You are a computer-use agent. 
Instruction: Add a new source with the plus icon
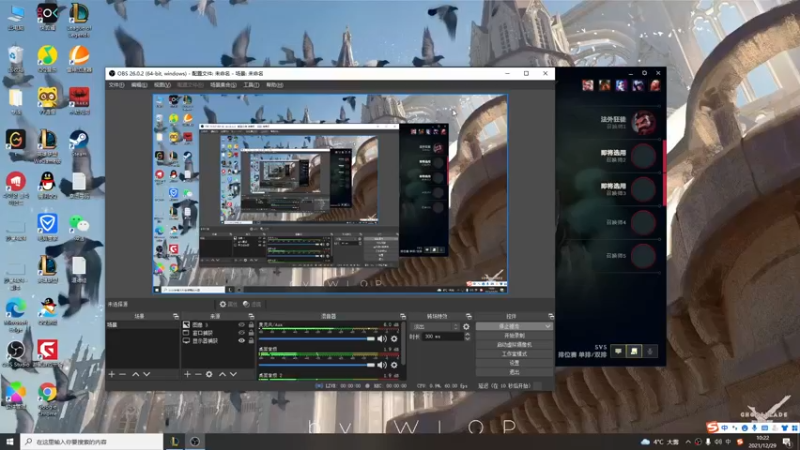click(x=187, y=374)
